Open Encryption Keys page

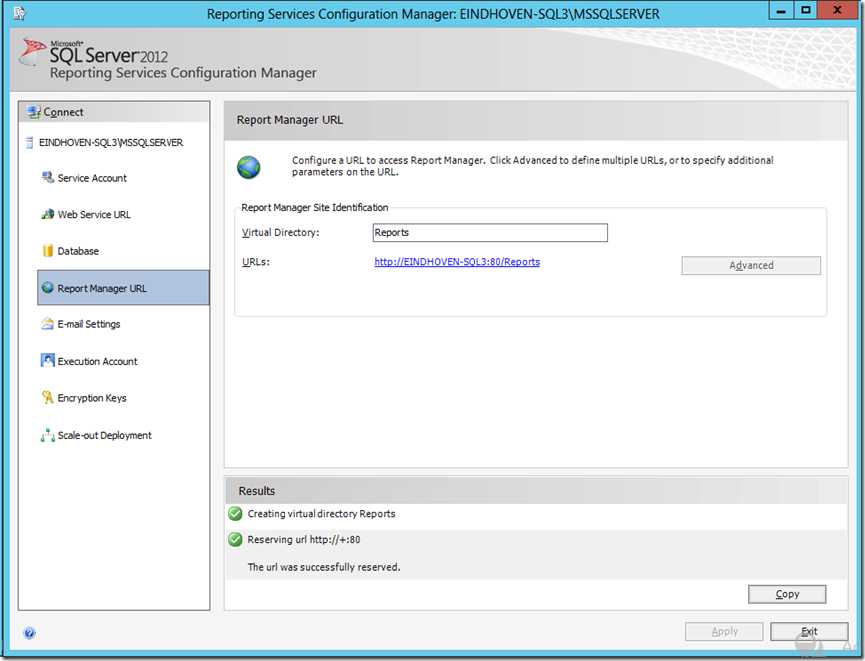point(92,398)
